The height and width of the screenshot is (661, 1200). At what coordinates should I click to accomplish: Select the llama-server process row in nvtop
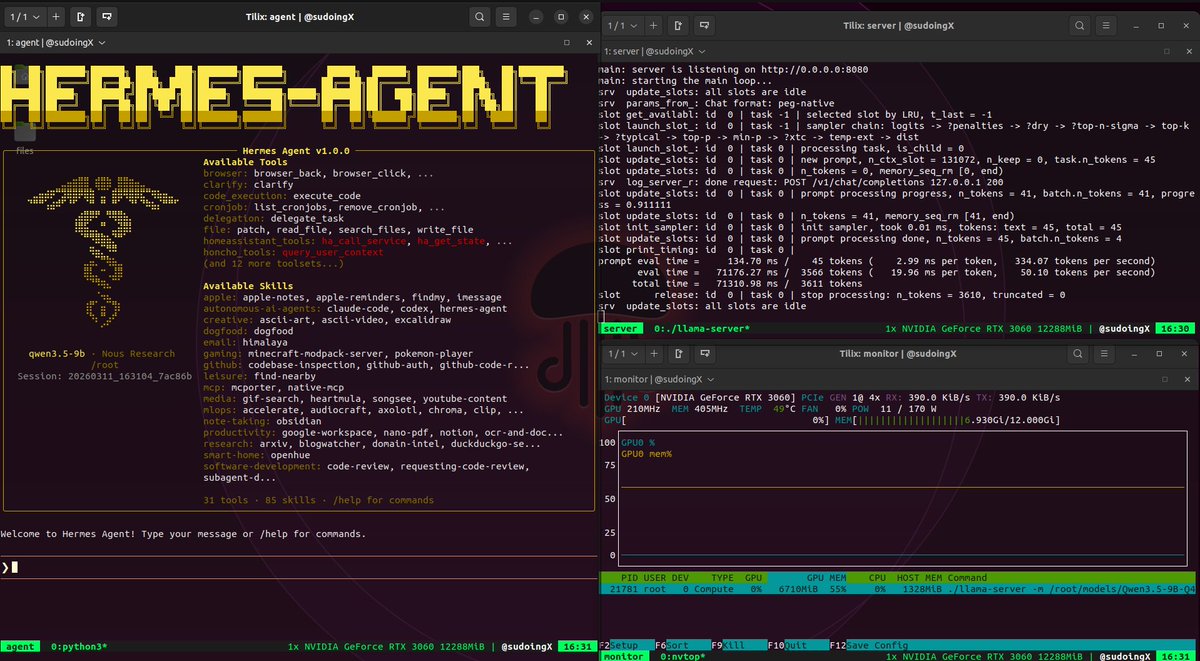(897, 590)
